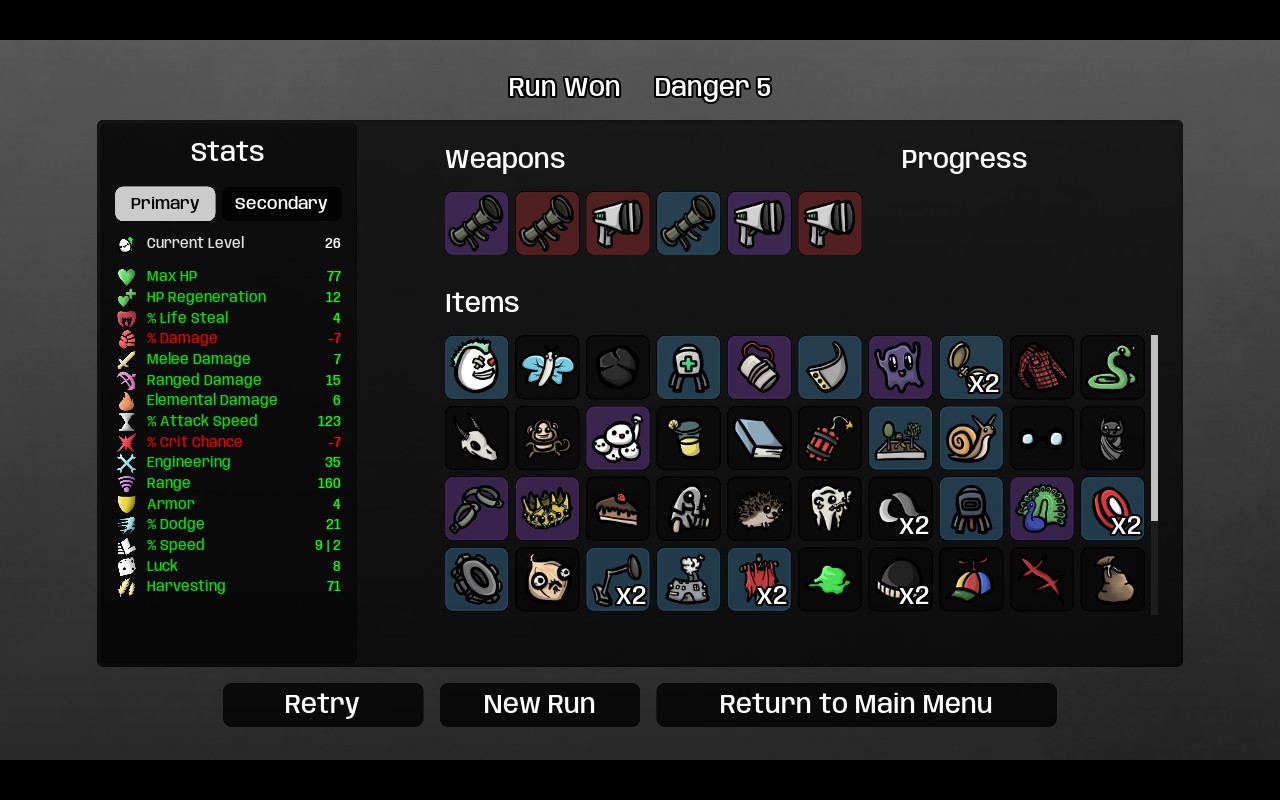Click the snail item icon
1280x800 pixels.
pyautogui.click(x=971, y=438)
